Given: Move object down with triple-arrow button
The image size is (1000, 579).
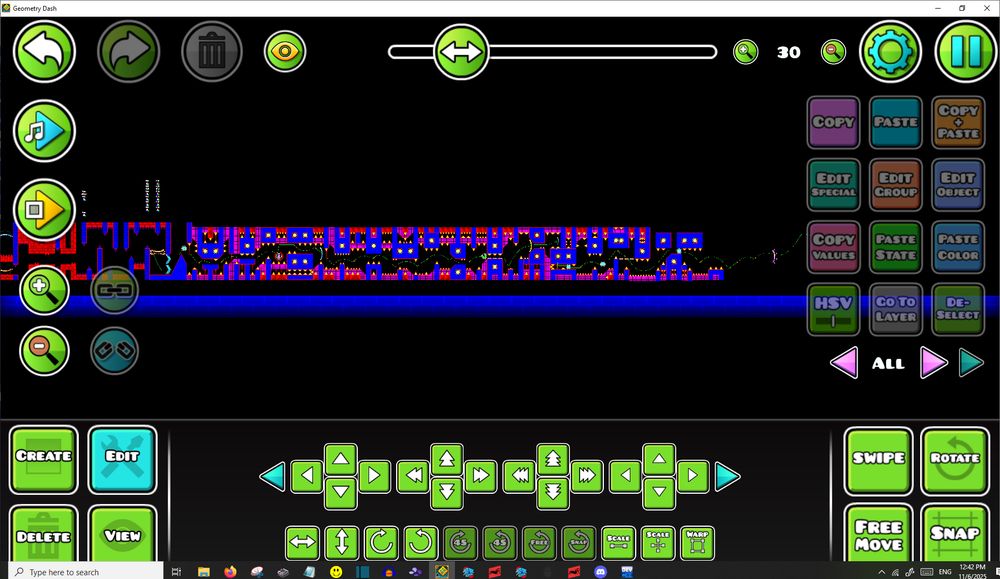Looking at the screenshot, I should click(x=552, y=493).
